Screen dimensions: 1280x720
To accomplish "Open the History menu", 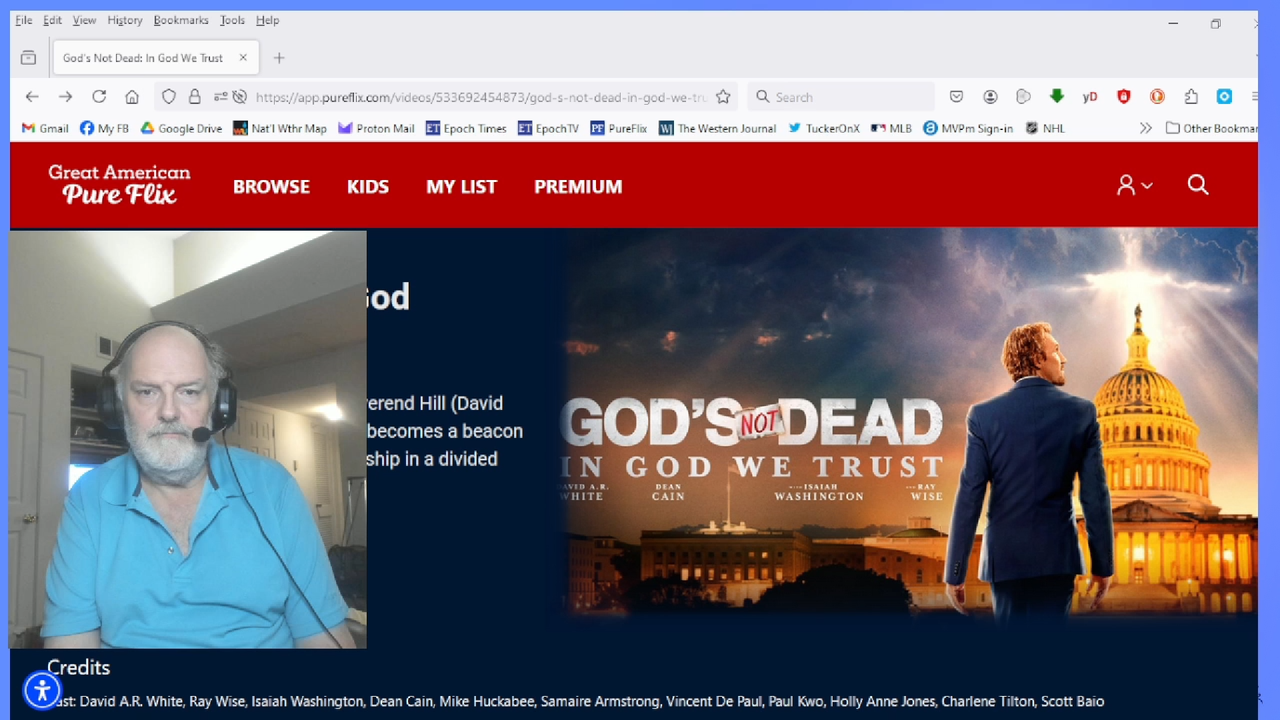I will pyautogui.click(x=125, y=20).
